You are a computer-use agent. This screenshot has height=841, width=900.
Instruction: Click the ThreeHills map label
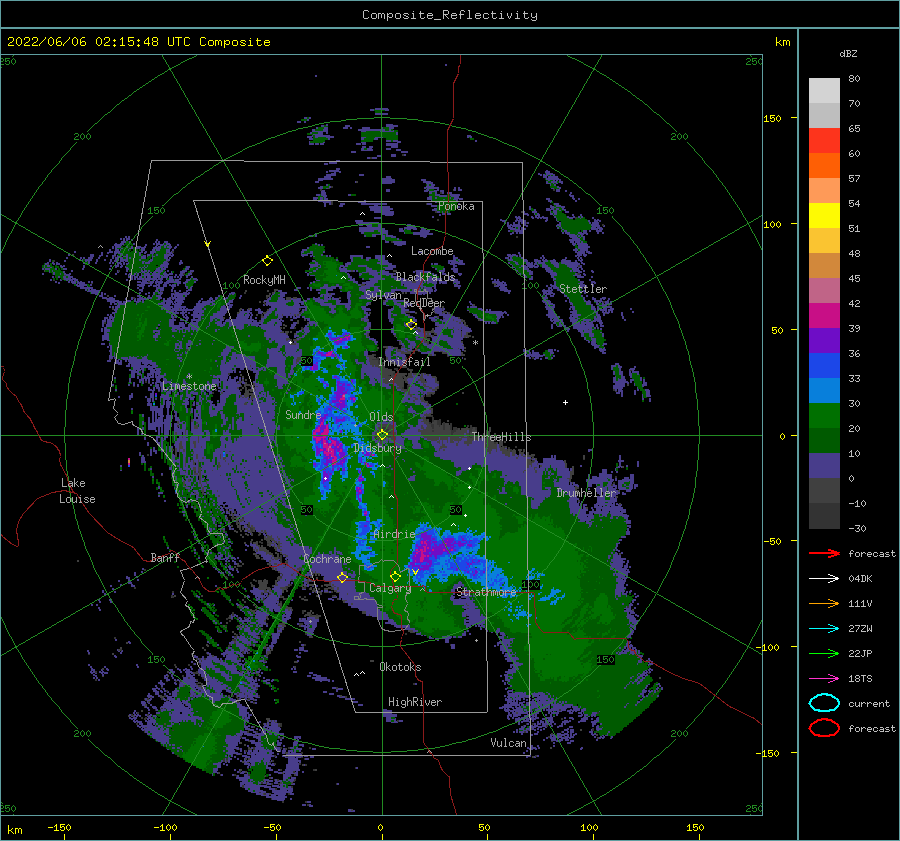(502, 437)
